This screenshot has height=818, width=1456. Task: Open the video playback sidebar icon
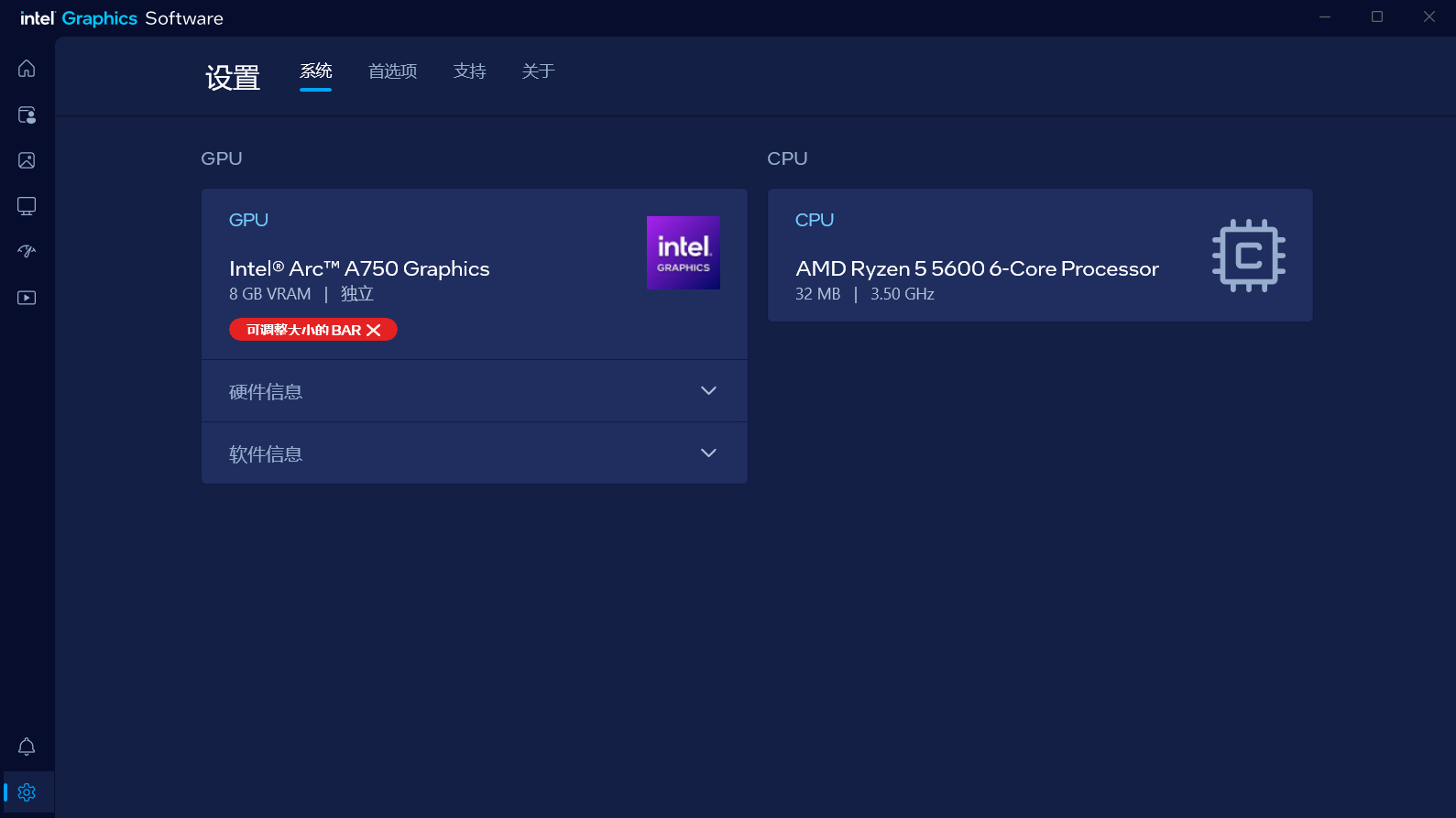(27, 298)
